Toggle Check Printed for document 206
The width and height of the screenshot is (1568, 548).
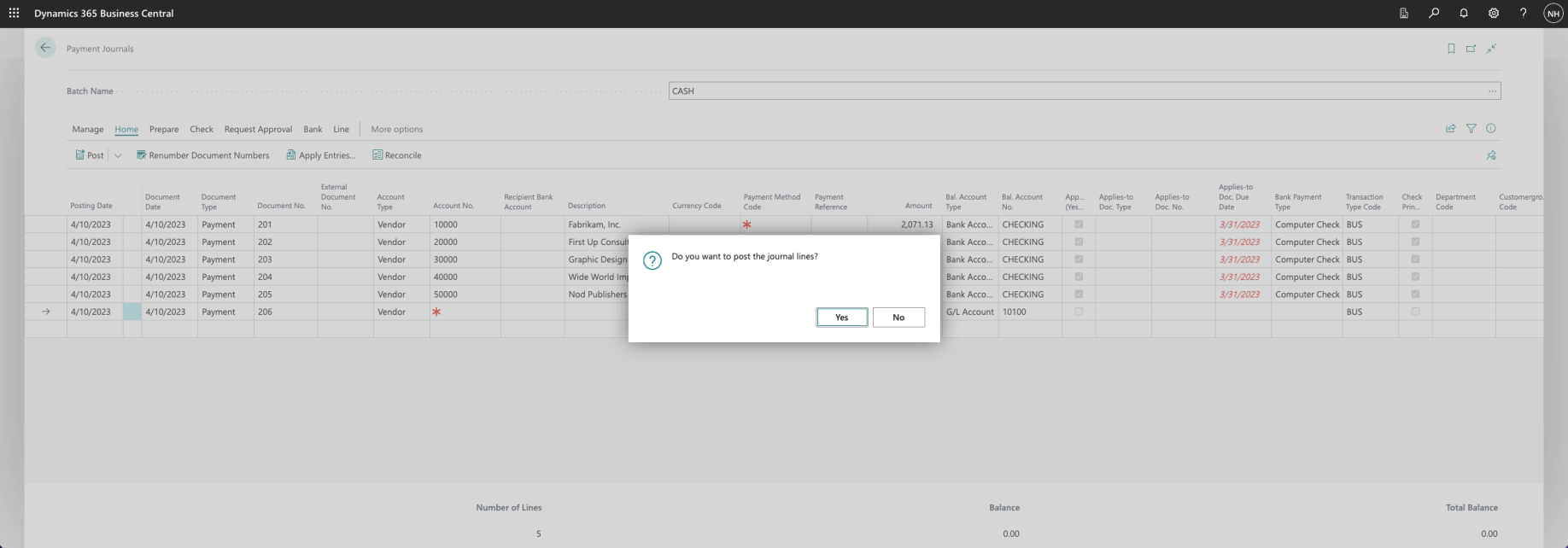(1415, 312)
